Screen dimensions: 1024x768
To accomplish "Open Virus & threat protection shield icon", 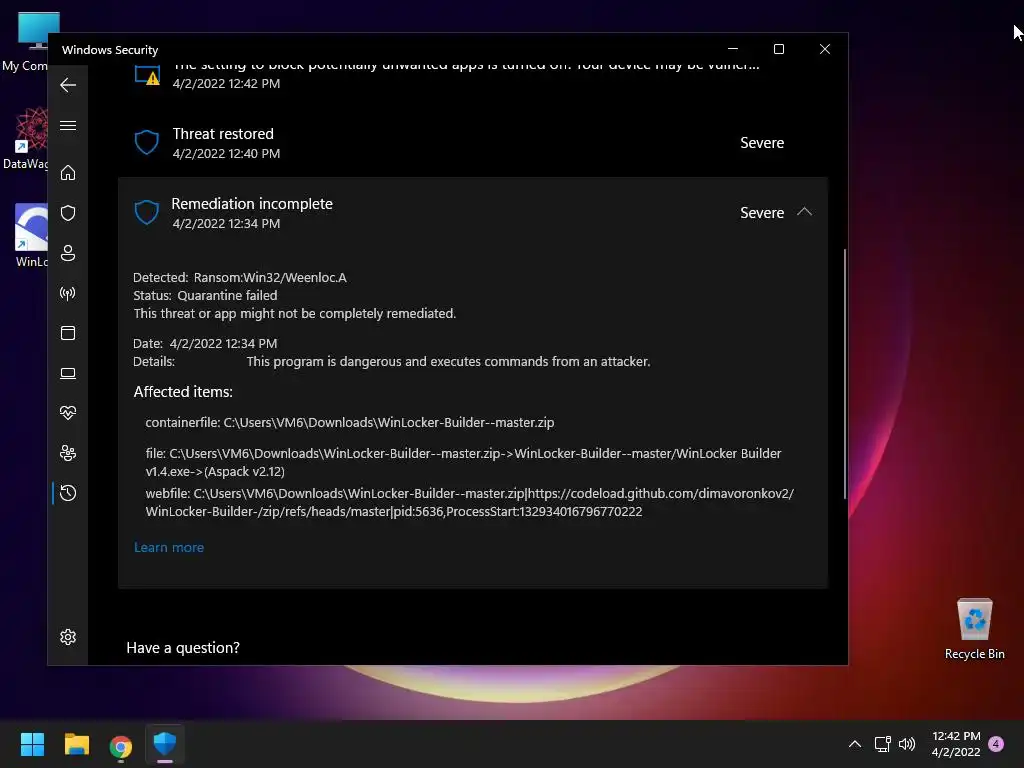I will click(x=68, y=213).
